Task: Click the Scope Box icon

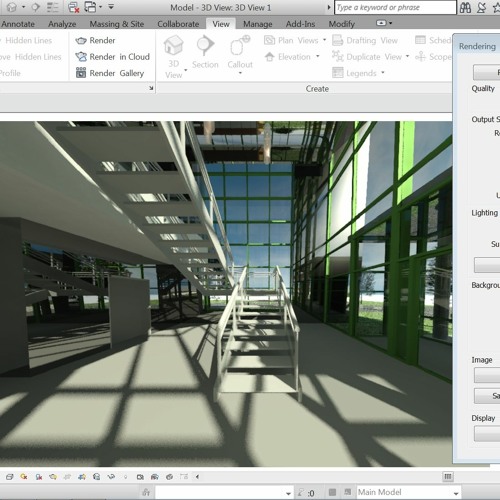Action: (420, 56)
